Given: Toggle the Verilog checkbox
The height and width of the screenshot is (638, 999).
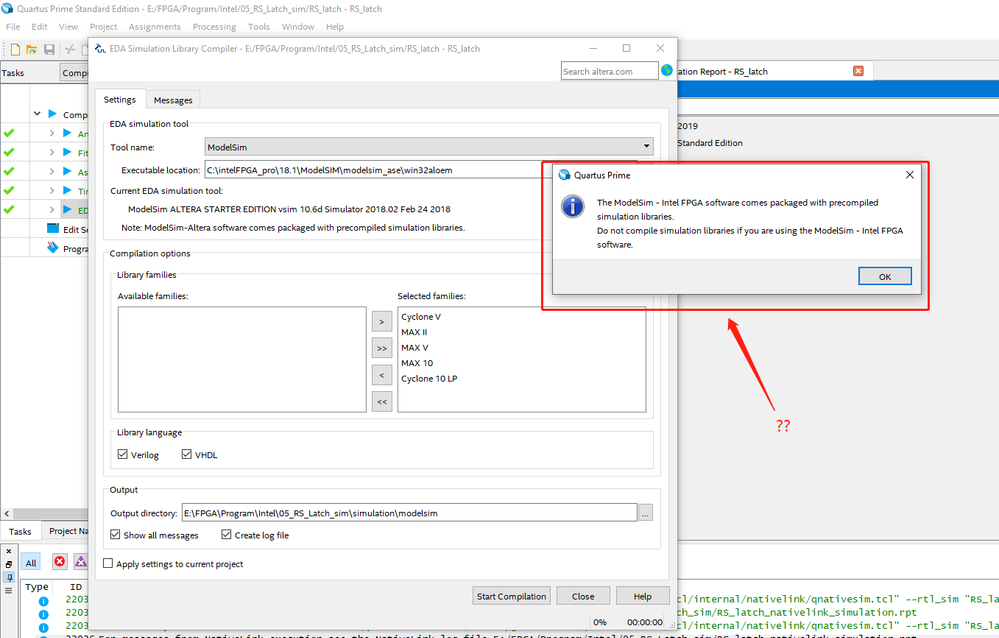Looking at the screenshot, I should pos(123,454).
